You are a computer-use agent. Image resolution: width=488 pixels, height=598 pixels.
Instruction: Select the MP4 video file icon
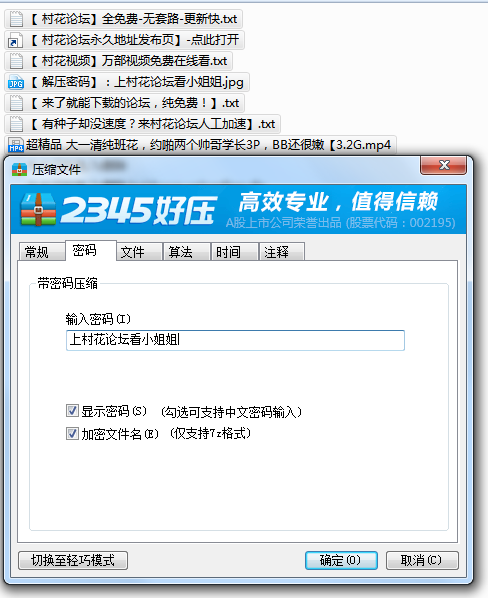16,145
